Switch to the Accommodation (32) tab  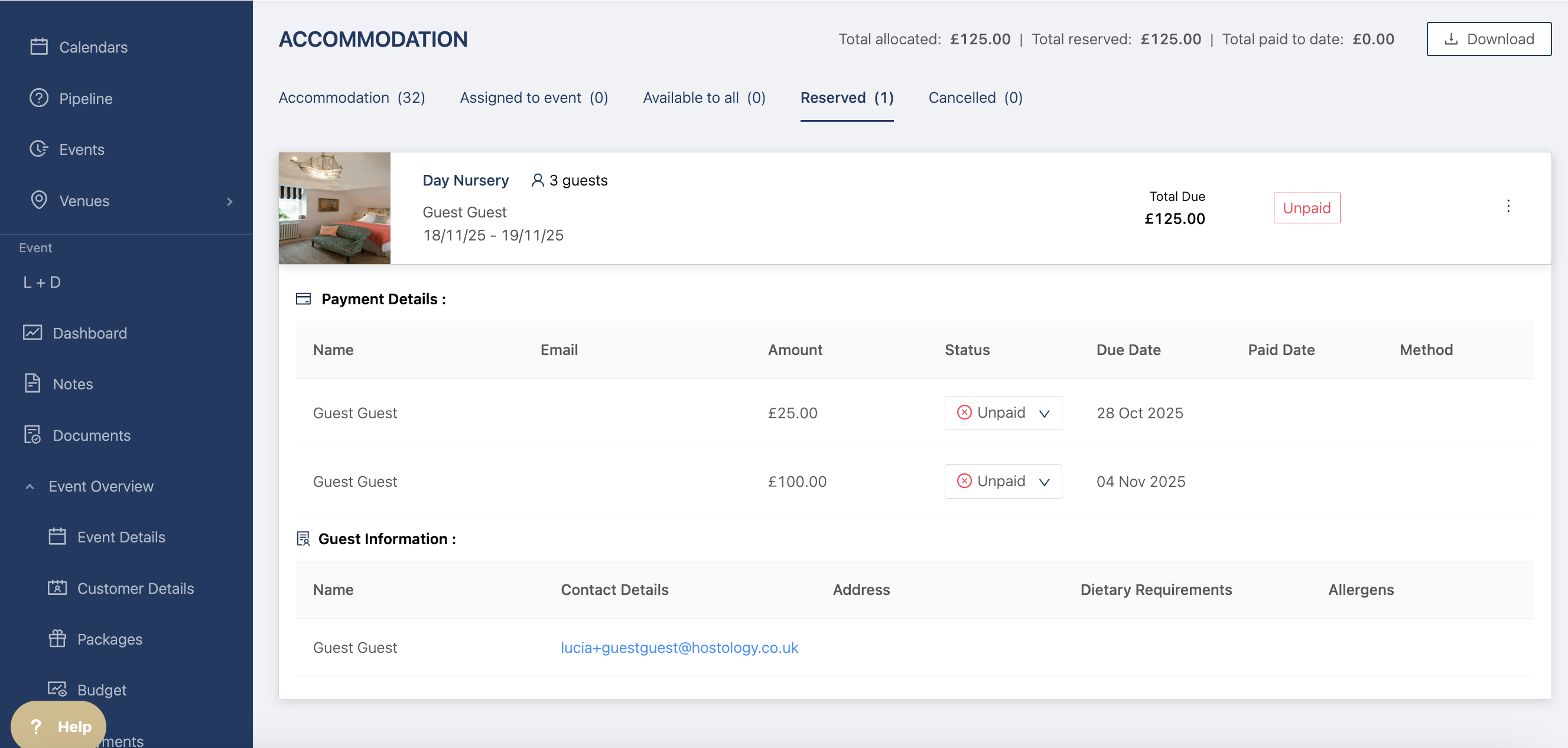coord(351,98)
